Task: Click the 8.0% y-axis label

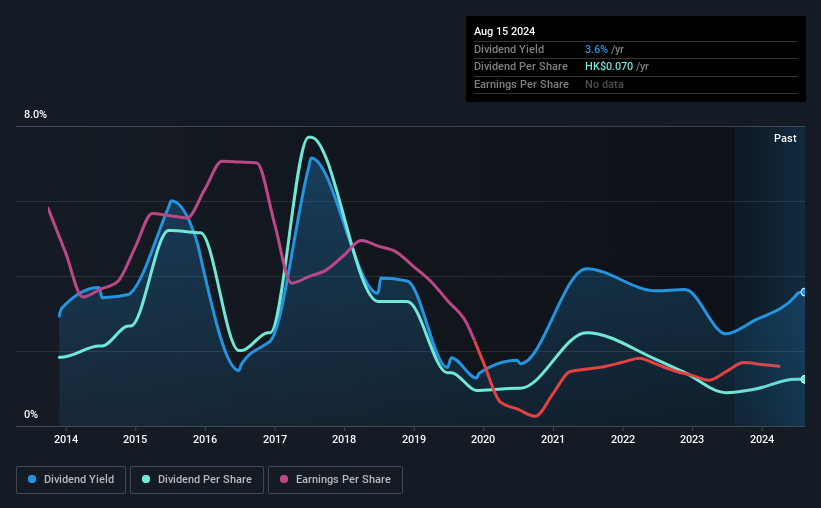Action: (x=35, y=115)
